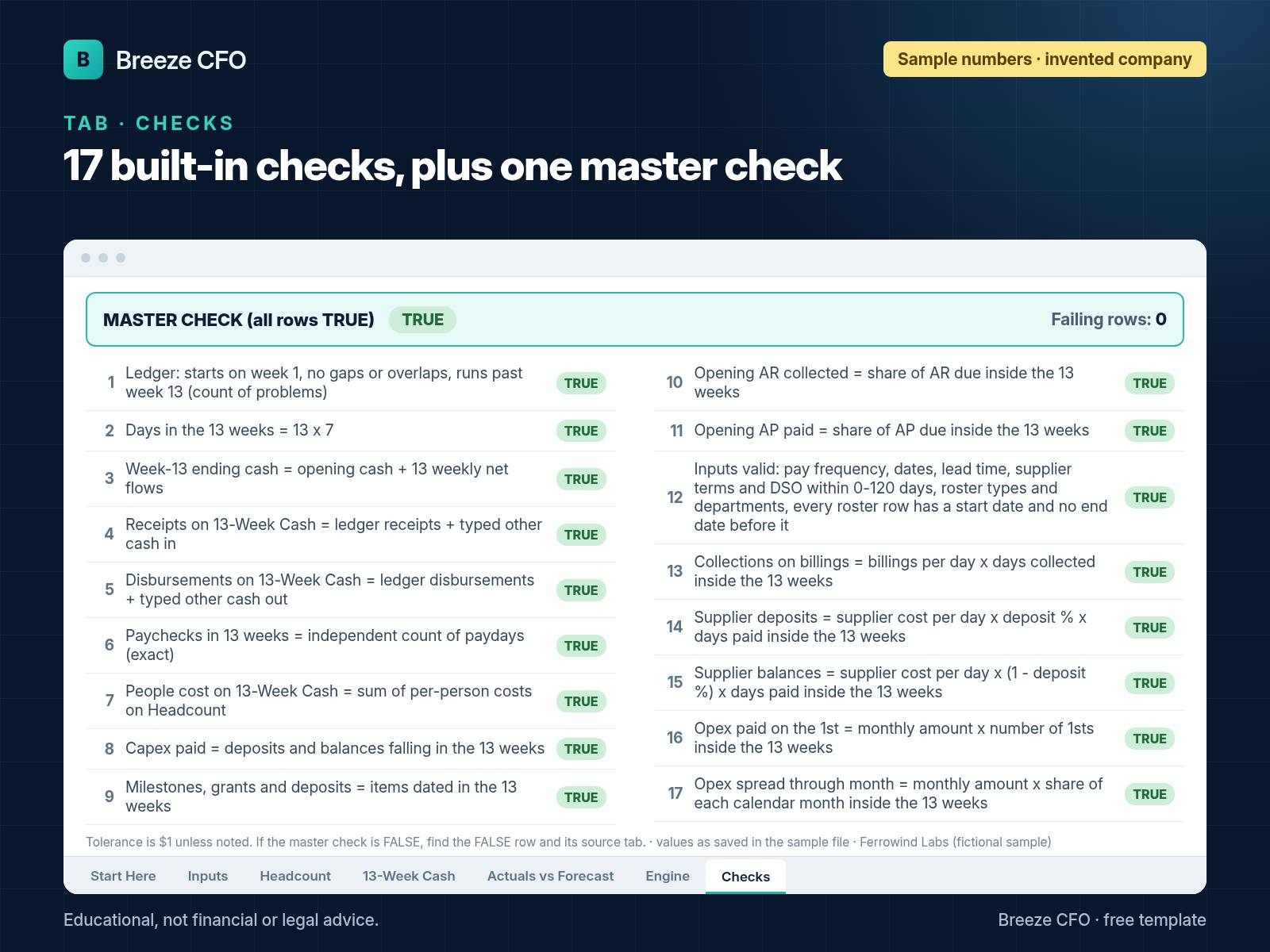
Task: Go to the 13-Week Cash tab
Action: click(x=409, y=876)
